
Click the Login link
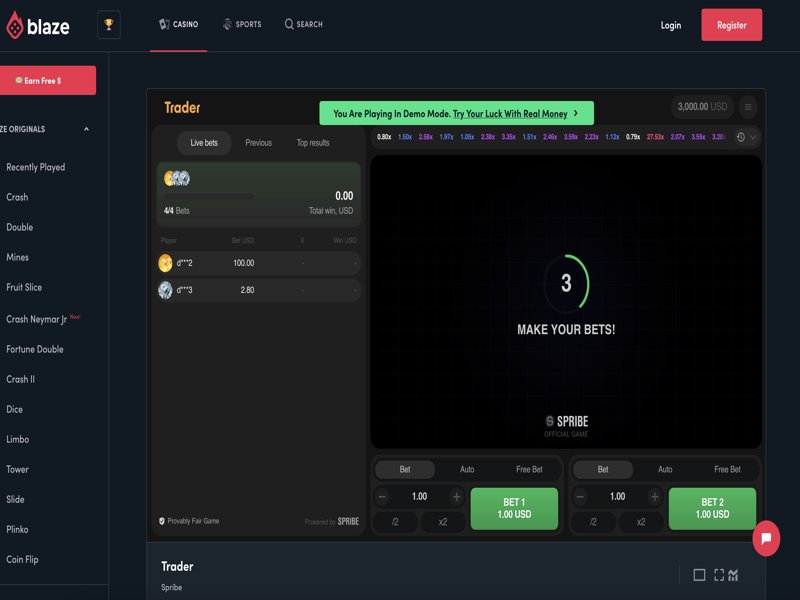pos(670,25)
